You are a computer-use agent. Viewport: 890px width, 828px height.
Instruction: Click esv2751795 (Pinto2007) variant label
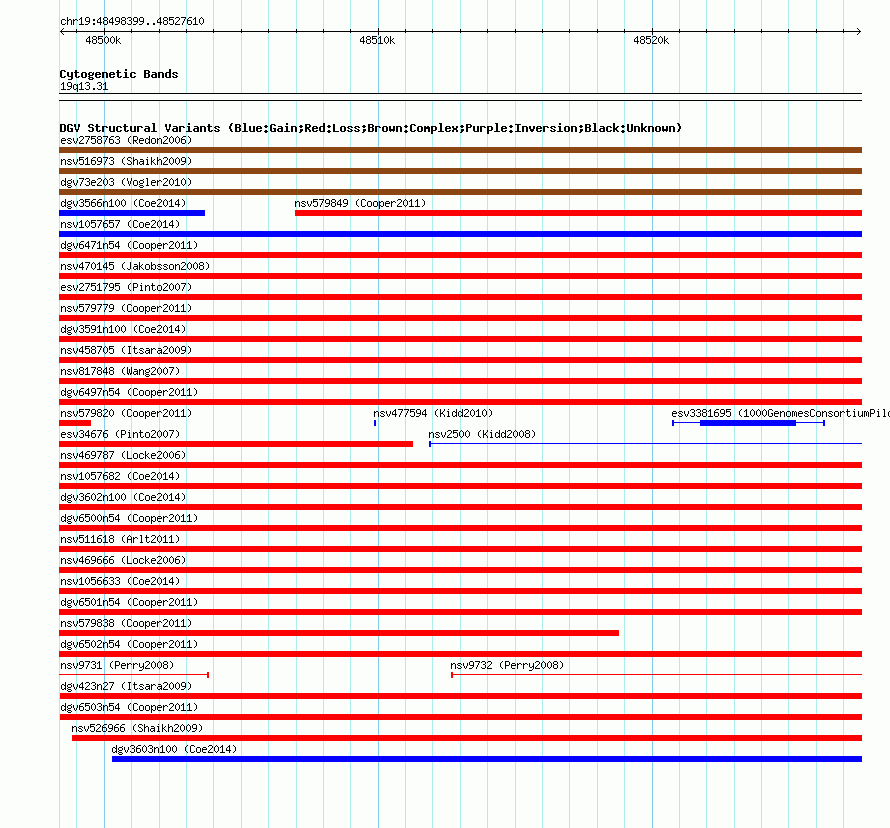tap(126, 287)
